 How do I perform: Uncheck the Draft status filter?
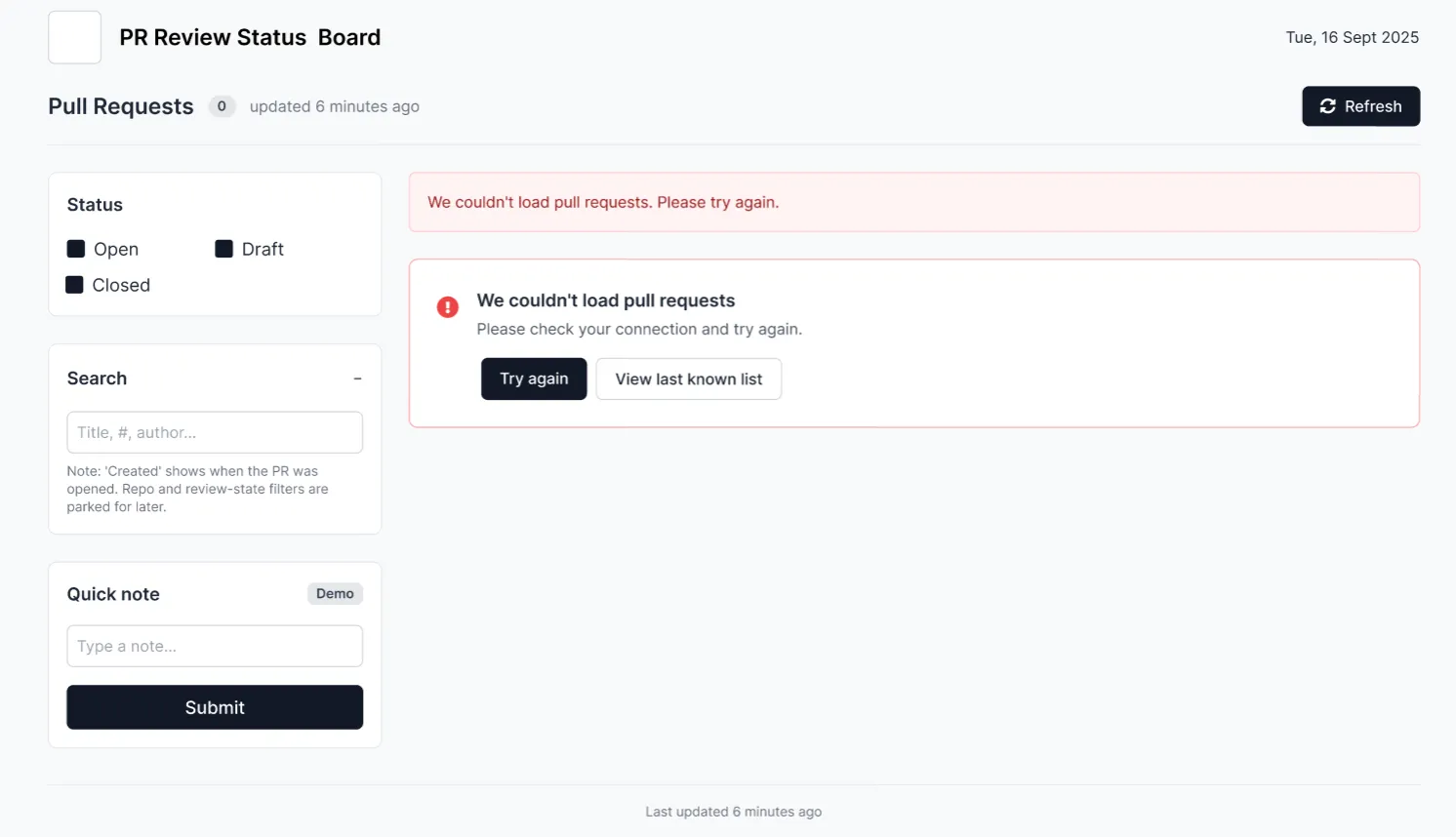coord(223,249)
